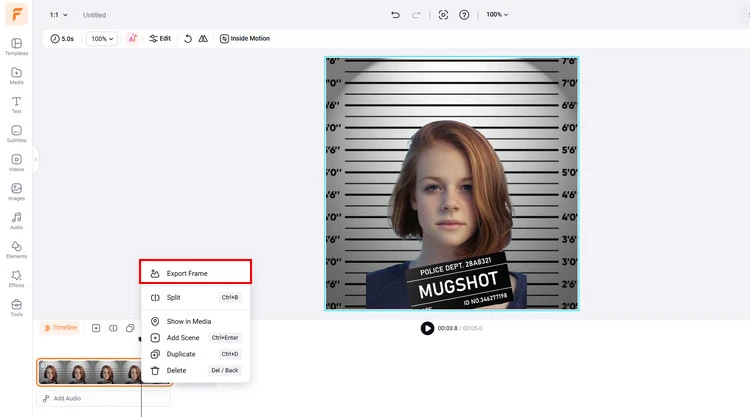Click the screen capture icon in top bar
This screenshot has width=750, height=417.
(443, 15)
